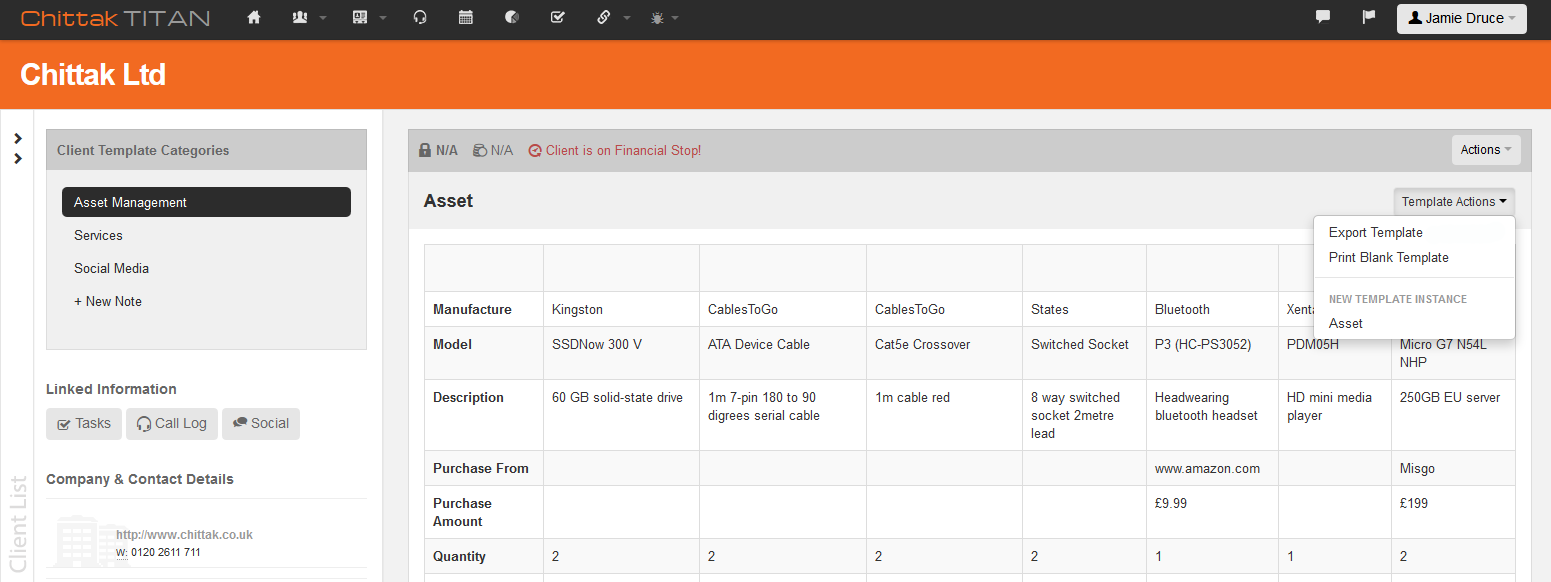Click the phone number 0120 2611 711

(x=165, y=552)
